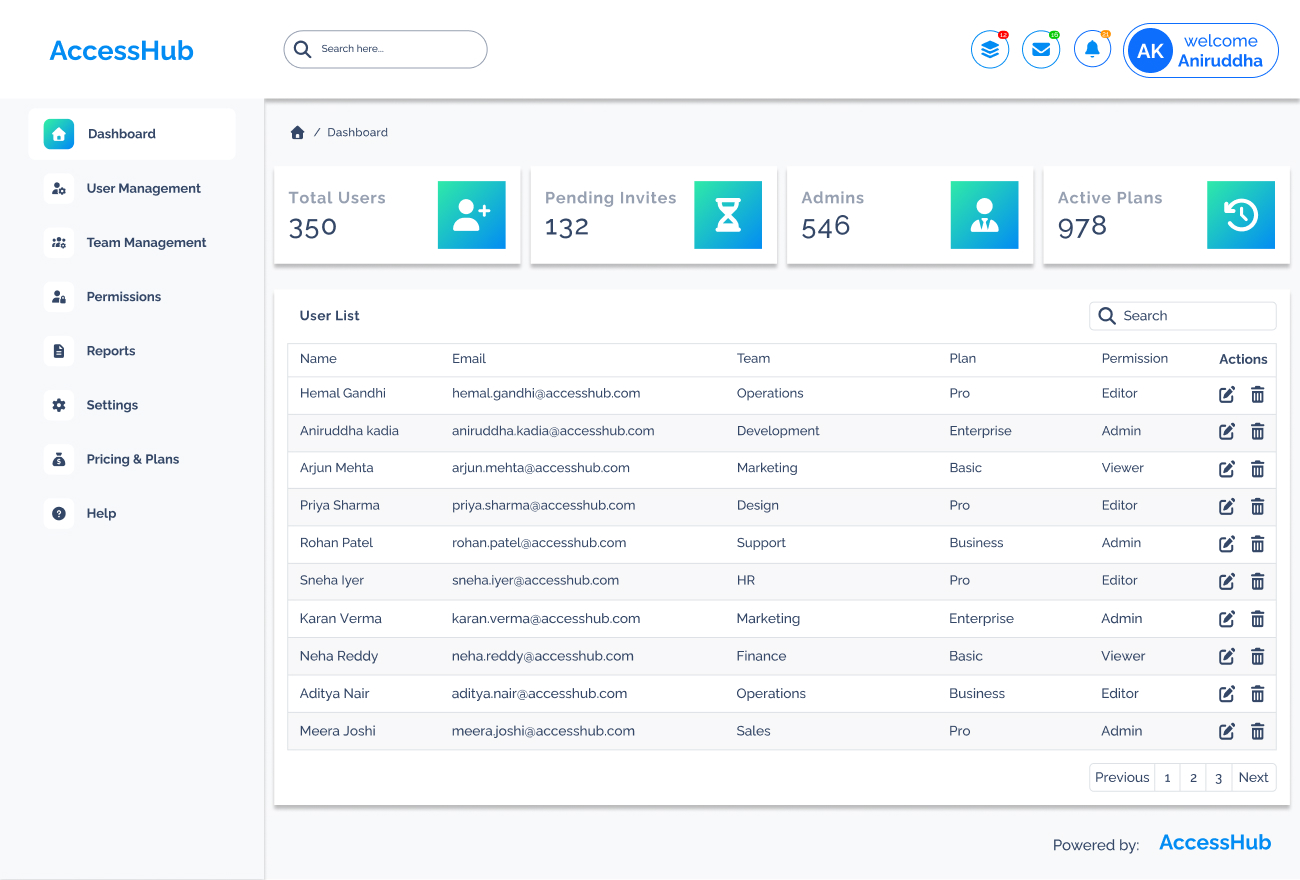The height and width of the screenshot is (880, 1300).
Task: Click the Active Plans history icon
Action: (1241, 215)
